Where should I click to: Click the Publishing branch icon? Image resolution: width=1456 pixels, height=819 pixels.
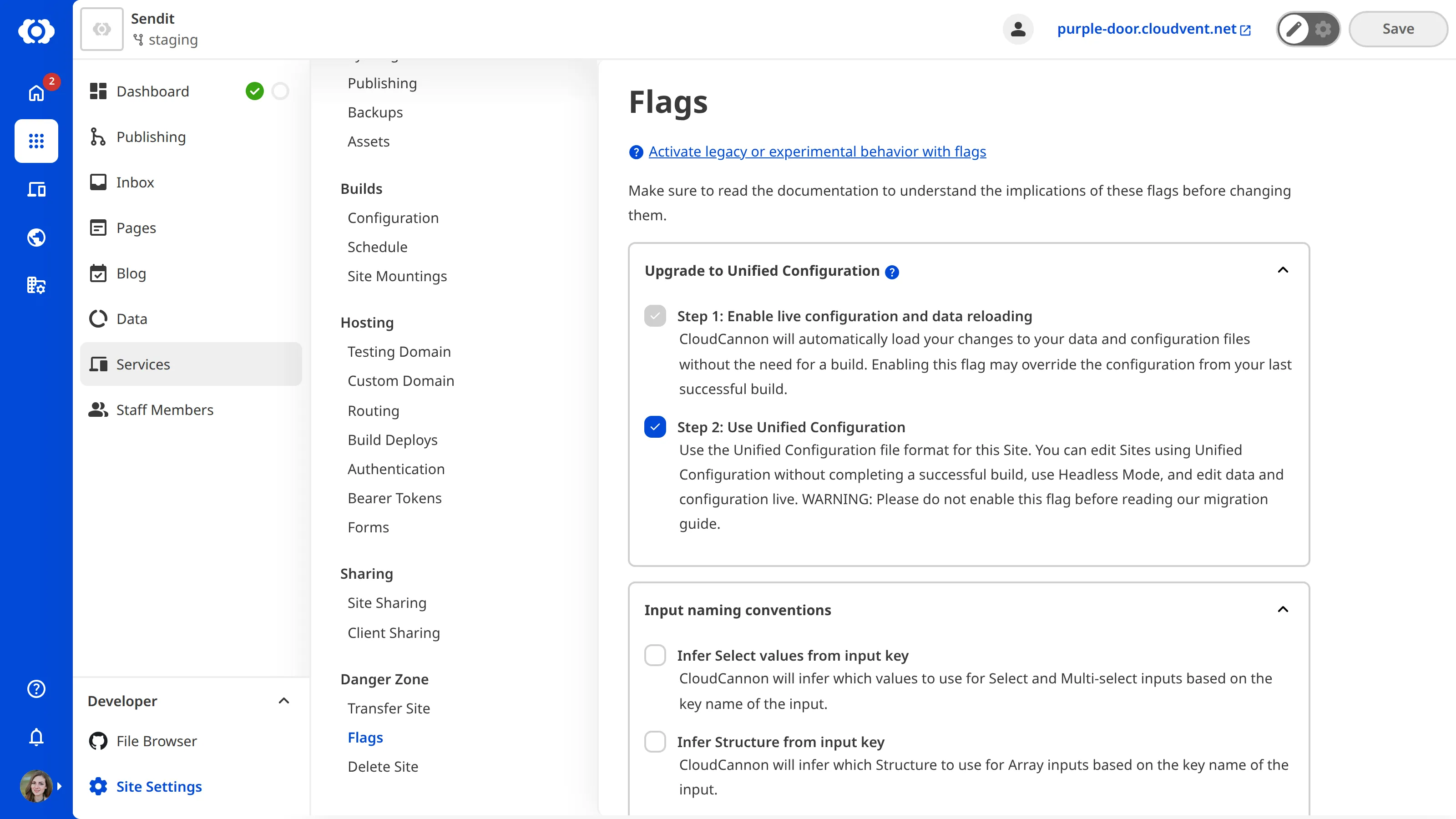click(x=98, y=137)
